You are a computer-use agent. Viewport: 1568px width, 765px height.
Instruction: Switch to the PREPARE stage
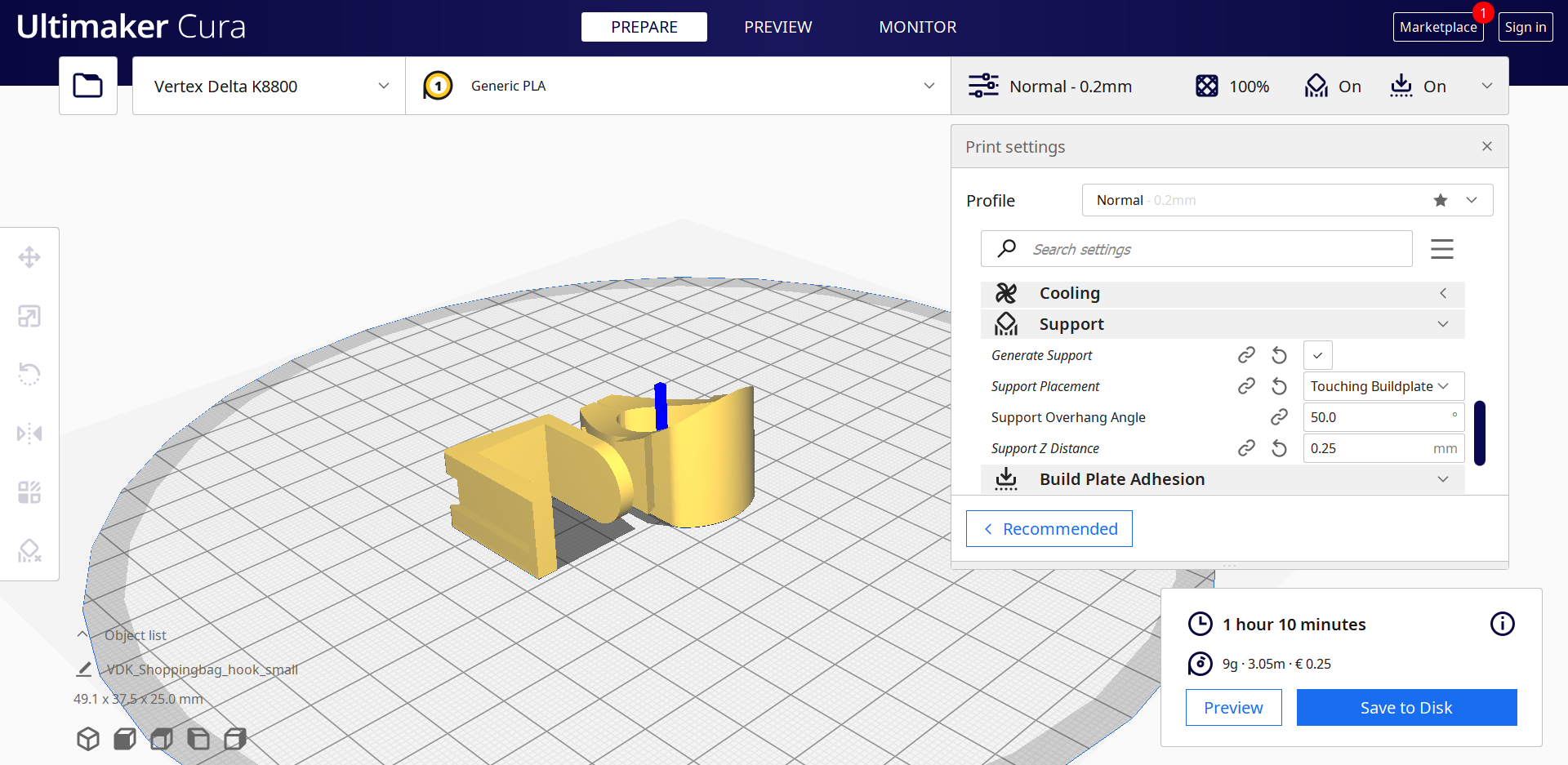tap(644, 27)
